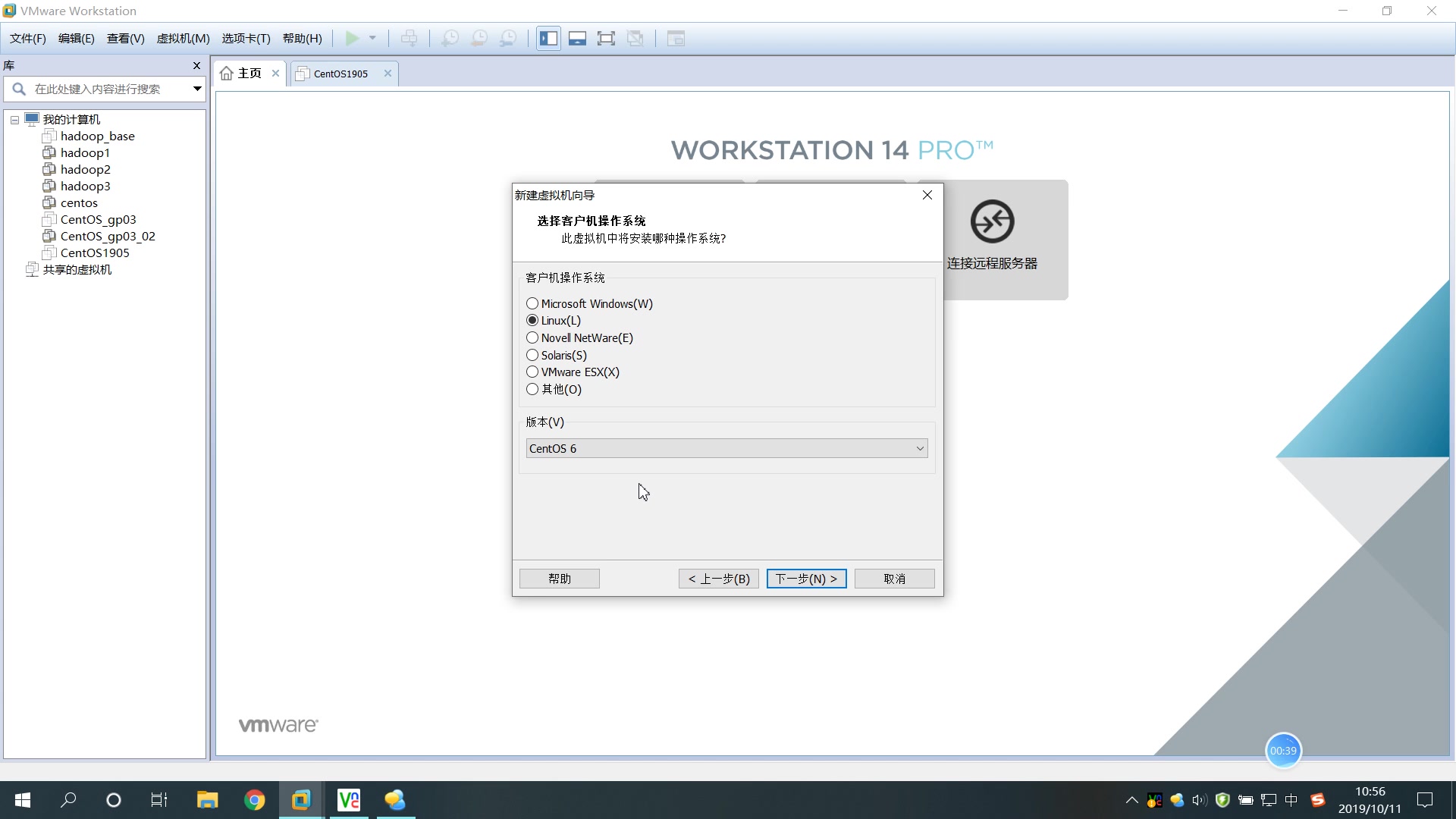Image resolution: width=1456 pixels, height=819 pixels.
Task: Select Novell NetWare(E) radio button
Action: pyautogui.click(x=532, y=337)
